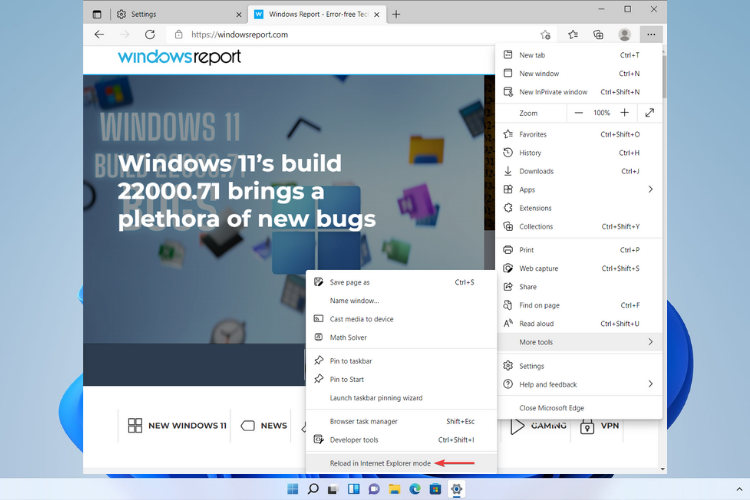Image resolution: width=750 pixels, height=500 pixels.
Task: Open Settings from the Edge menu
Action: [579, 366]
